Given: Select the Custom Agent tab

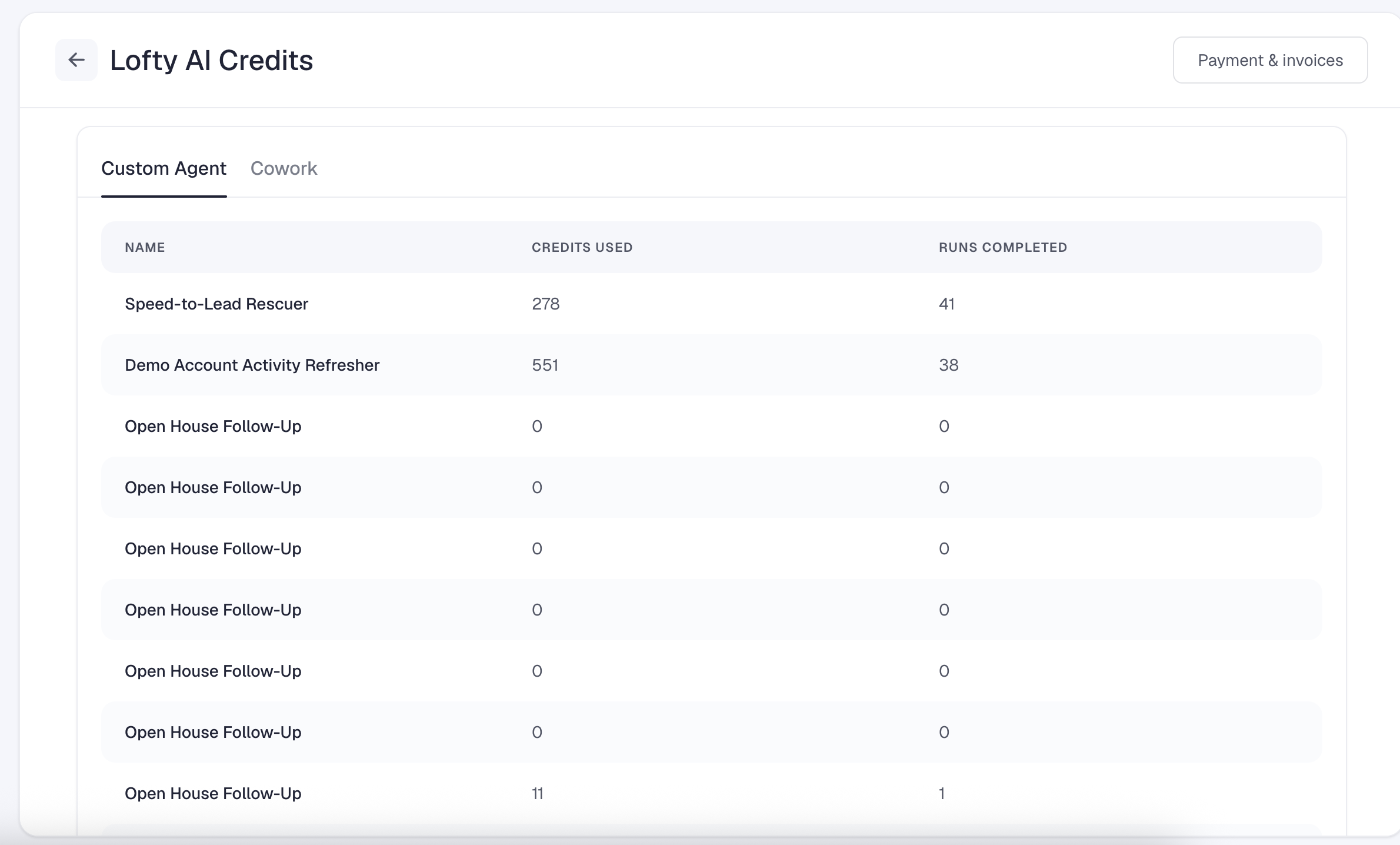Looking at the screenshot, I should 164,168.
